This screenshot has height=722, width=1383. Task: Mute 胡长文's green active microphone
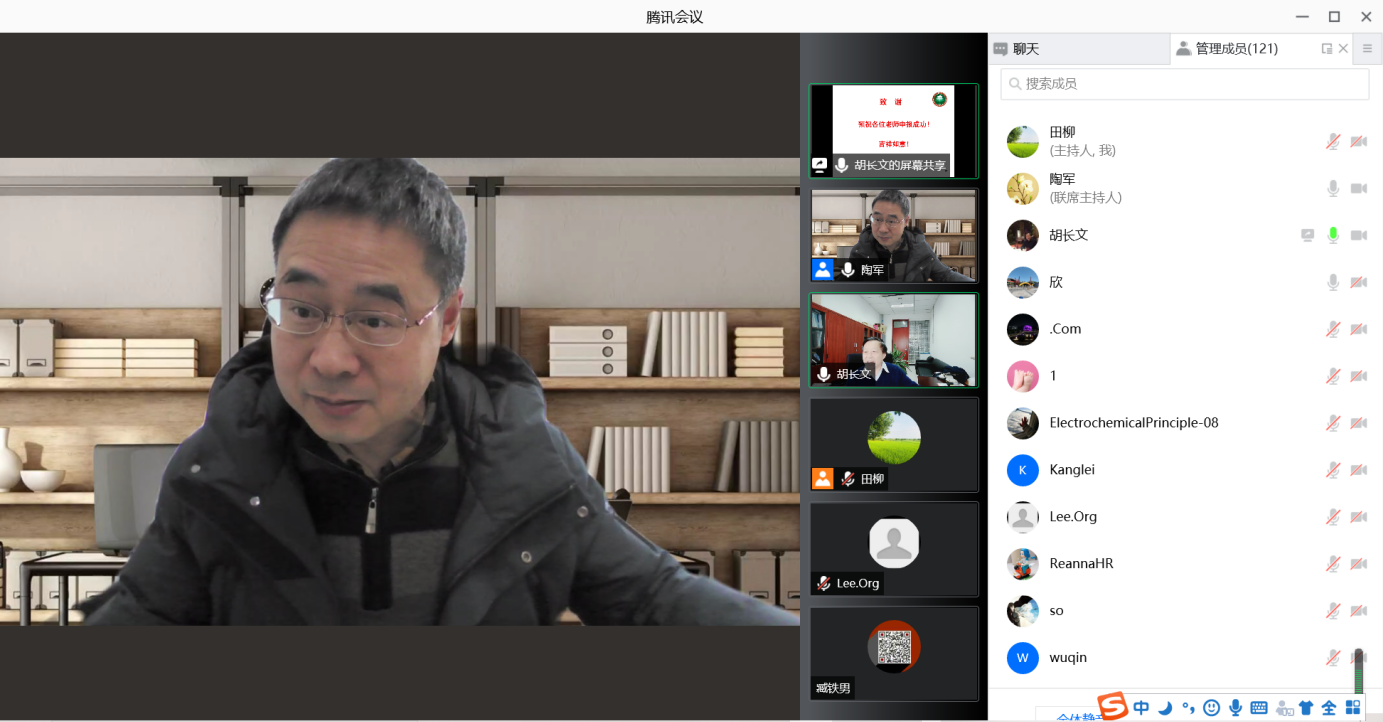(1333, 235)
